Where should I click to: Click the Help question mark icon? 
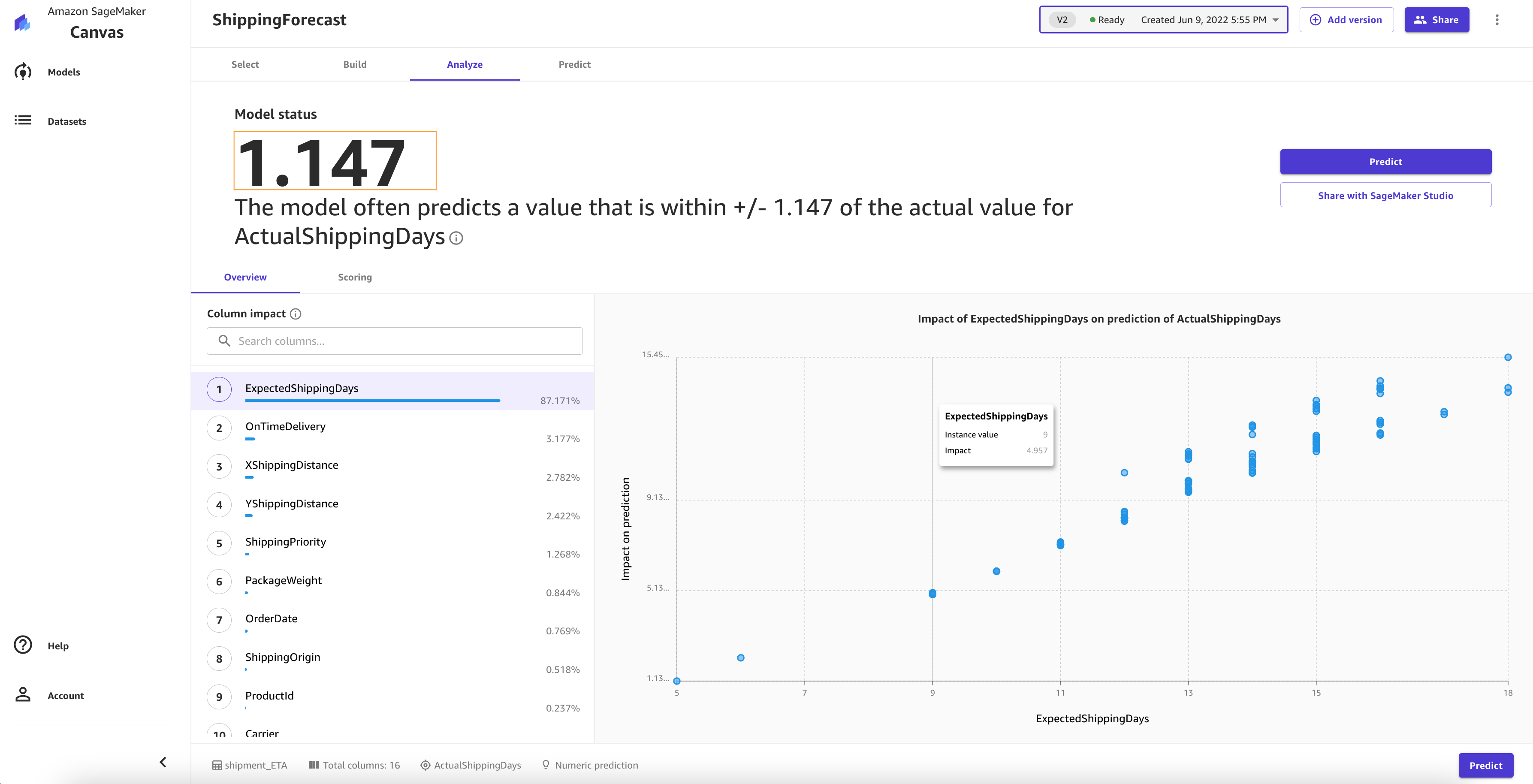[x=23, y=645]
